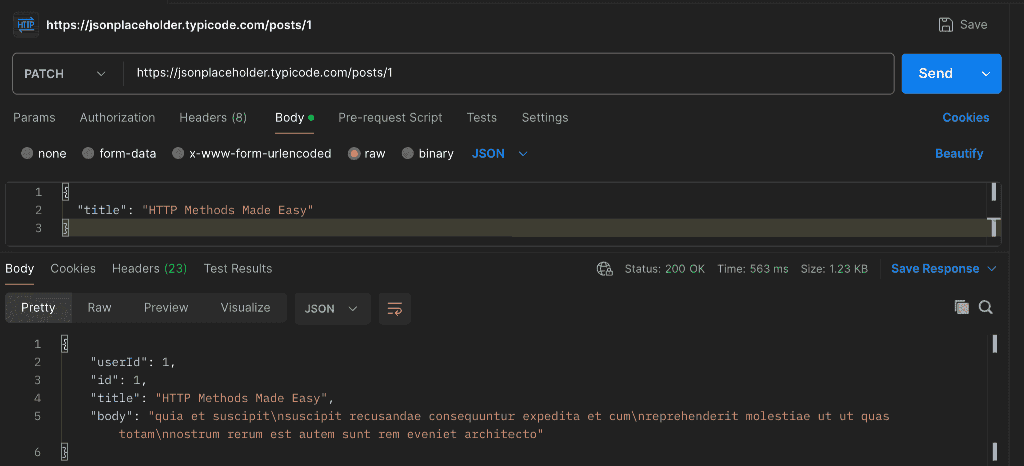Select the none body type radio
The height and width of the screenshot is (466, 1024).
coord(27,153)
